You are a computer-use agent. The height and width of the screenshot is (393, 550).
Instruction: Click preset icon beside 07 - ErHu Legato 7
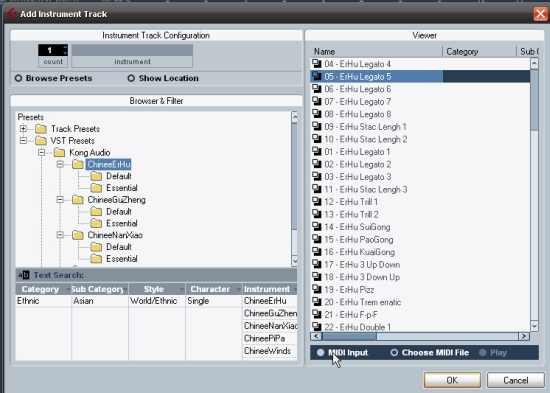317,101
